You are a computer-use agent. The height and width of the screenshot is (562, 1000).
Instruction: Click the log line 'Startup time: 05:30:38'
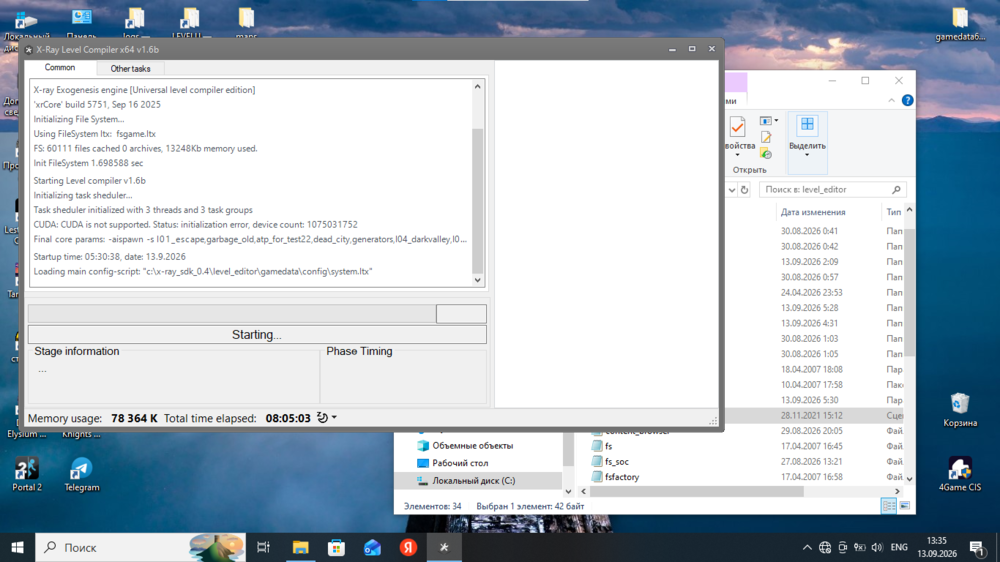pyautogui.click(x=110, y=256)
